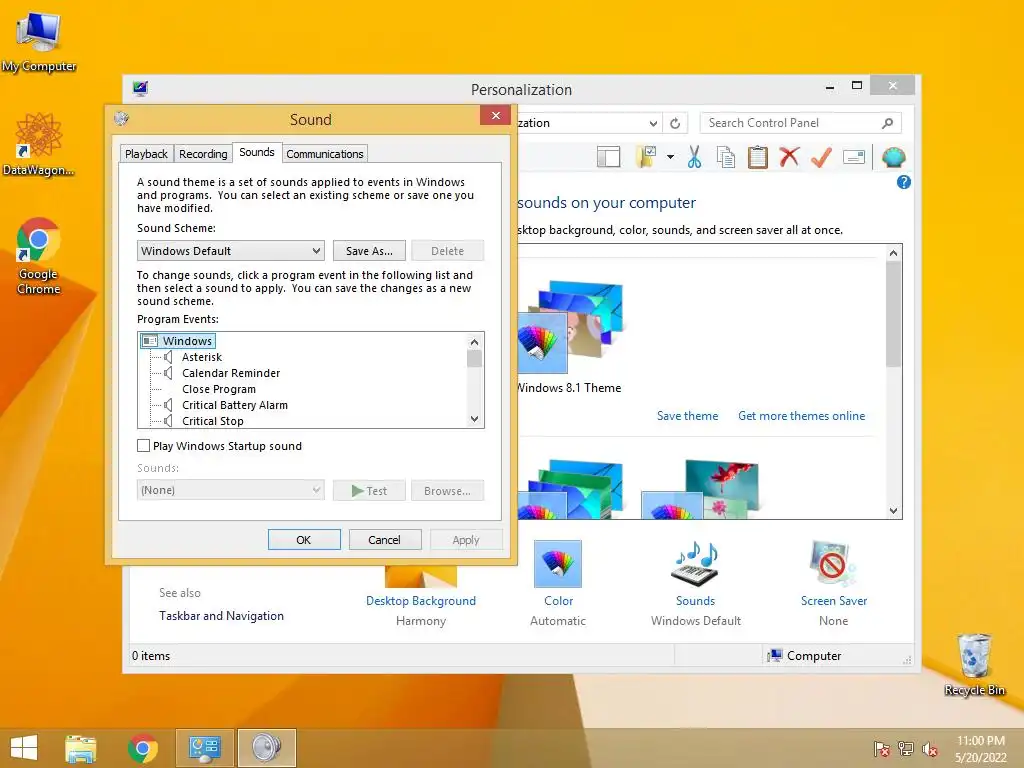Enable Play Windows Startup sound checkbox
The height and width of the screenshot is (768, 1024).
pyautogui.click(x=144, y=445)
